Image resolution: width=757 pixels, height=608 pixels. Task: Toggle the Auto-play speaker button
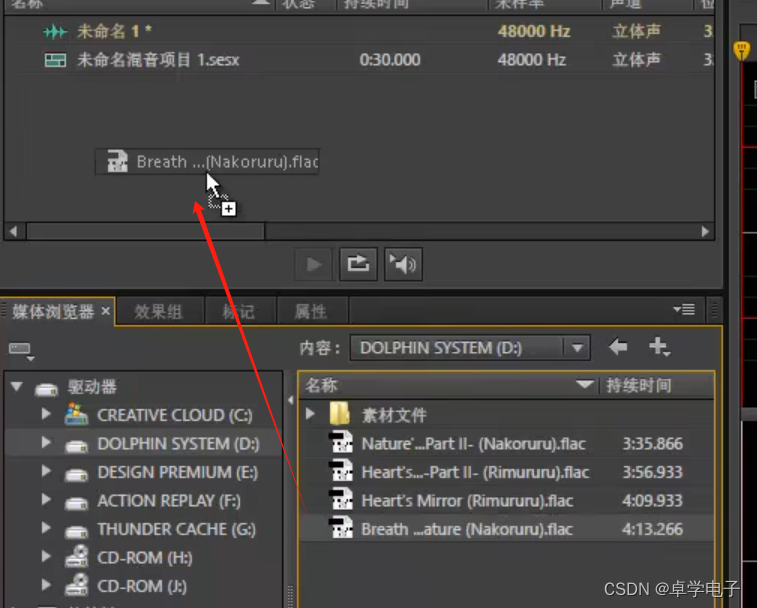click(x=403, y=264)
